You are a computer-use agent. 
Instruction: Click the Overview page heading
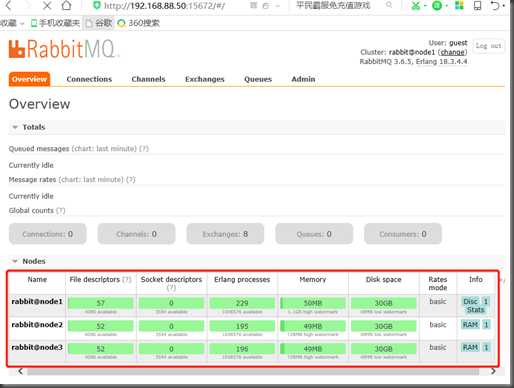pyautogui.click(x=40, y=104)
